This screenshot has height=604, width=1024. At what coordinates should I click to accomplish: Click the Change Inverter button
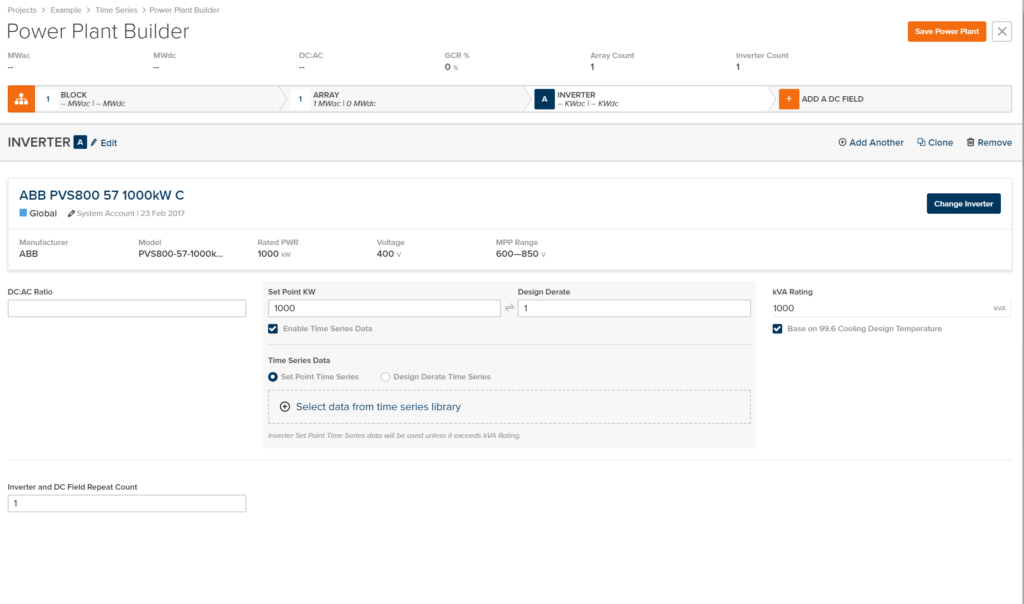[x=963, y=204]
